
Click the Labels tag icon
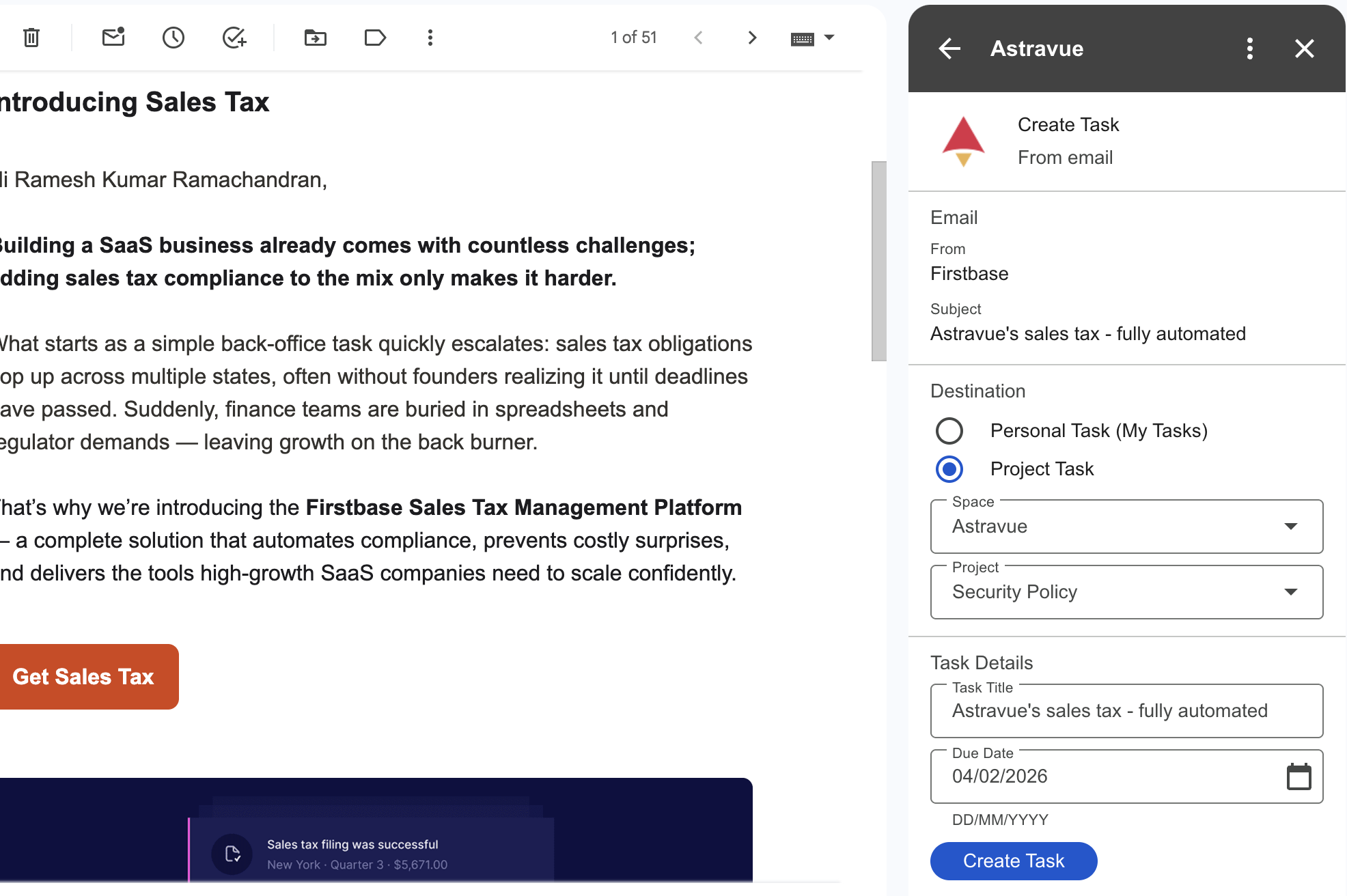tap(375, 38)
